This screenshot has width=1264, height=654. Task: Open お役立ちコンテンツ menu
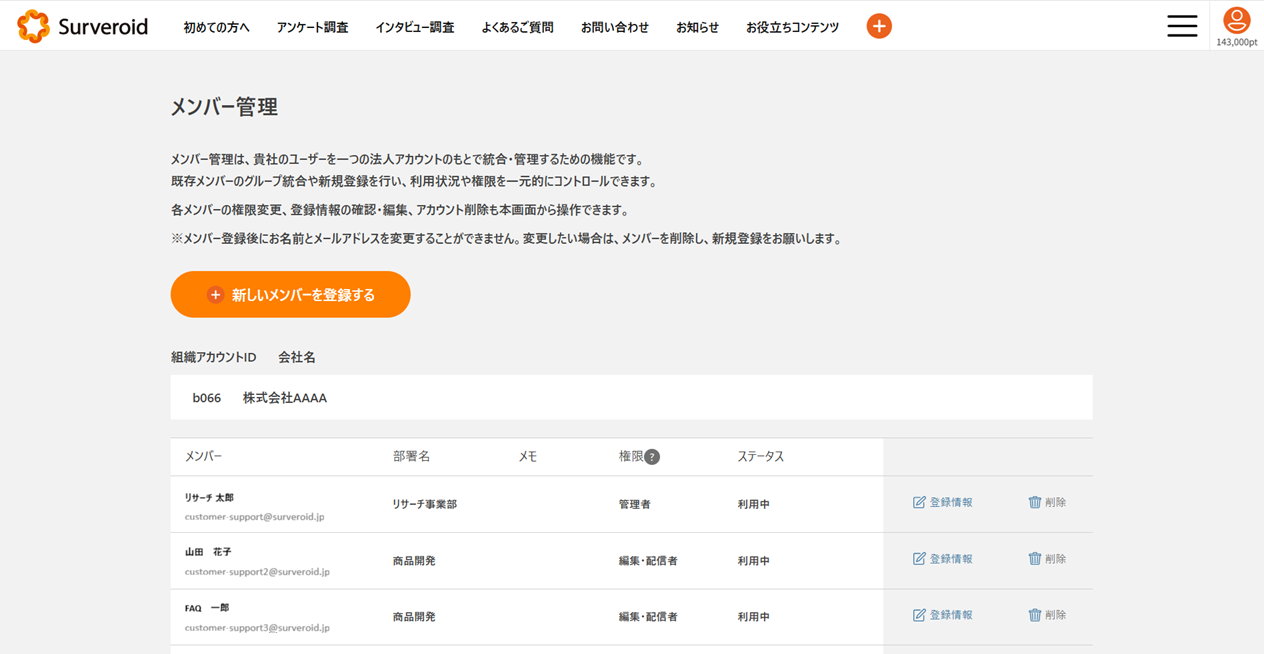tap(792, 28)
